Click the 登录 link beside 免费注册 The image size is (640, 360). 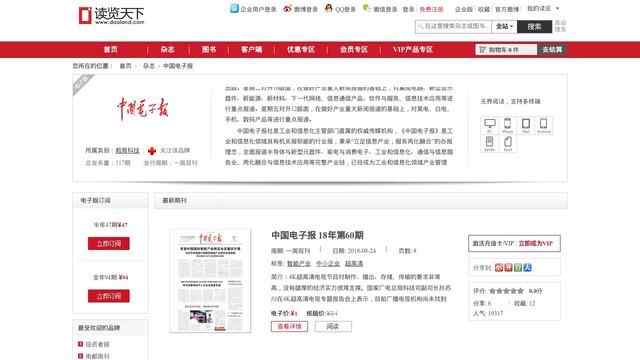pyautogui.click(x=409, y=9)
